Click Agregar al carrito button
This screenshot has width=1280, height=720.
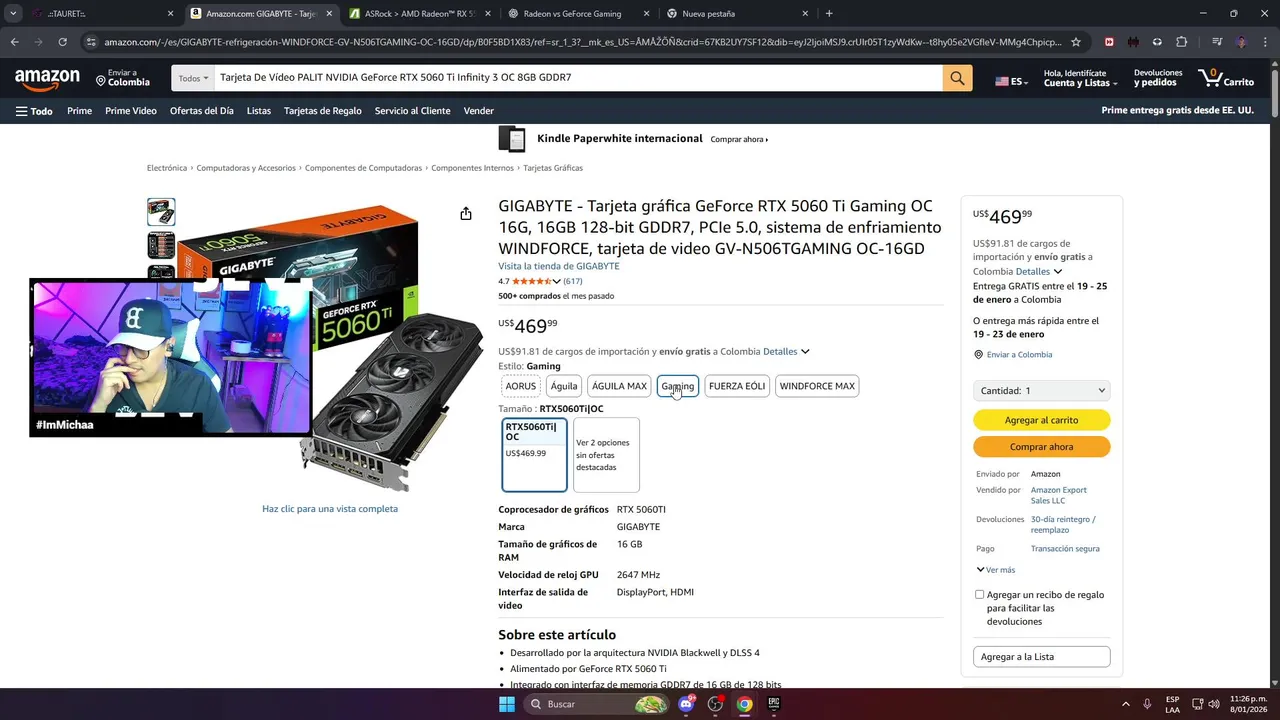[1041, 420]
